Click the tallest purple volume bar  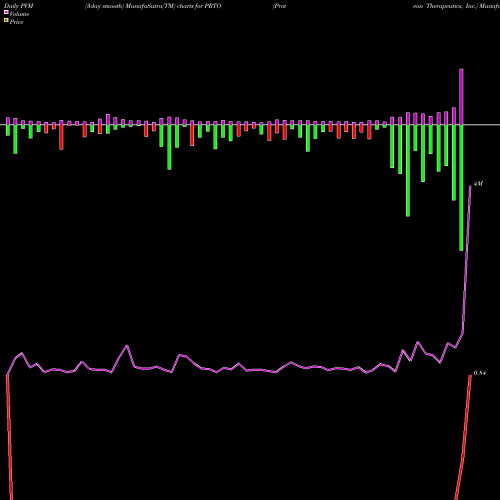[x=461, y=97]
